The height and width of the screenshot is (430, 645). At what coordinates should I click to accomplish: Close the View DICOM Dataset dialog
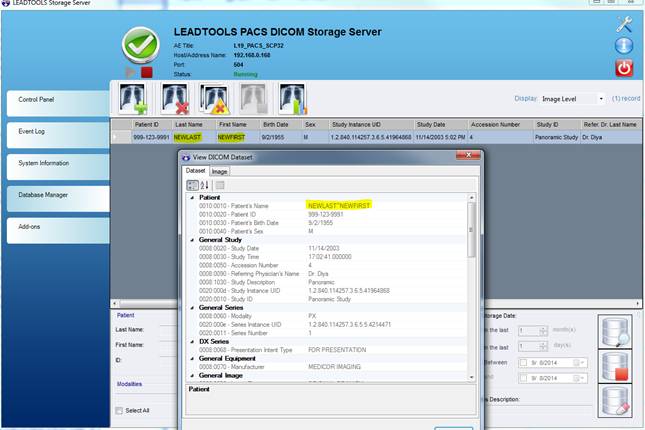pos(468,155)
